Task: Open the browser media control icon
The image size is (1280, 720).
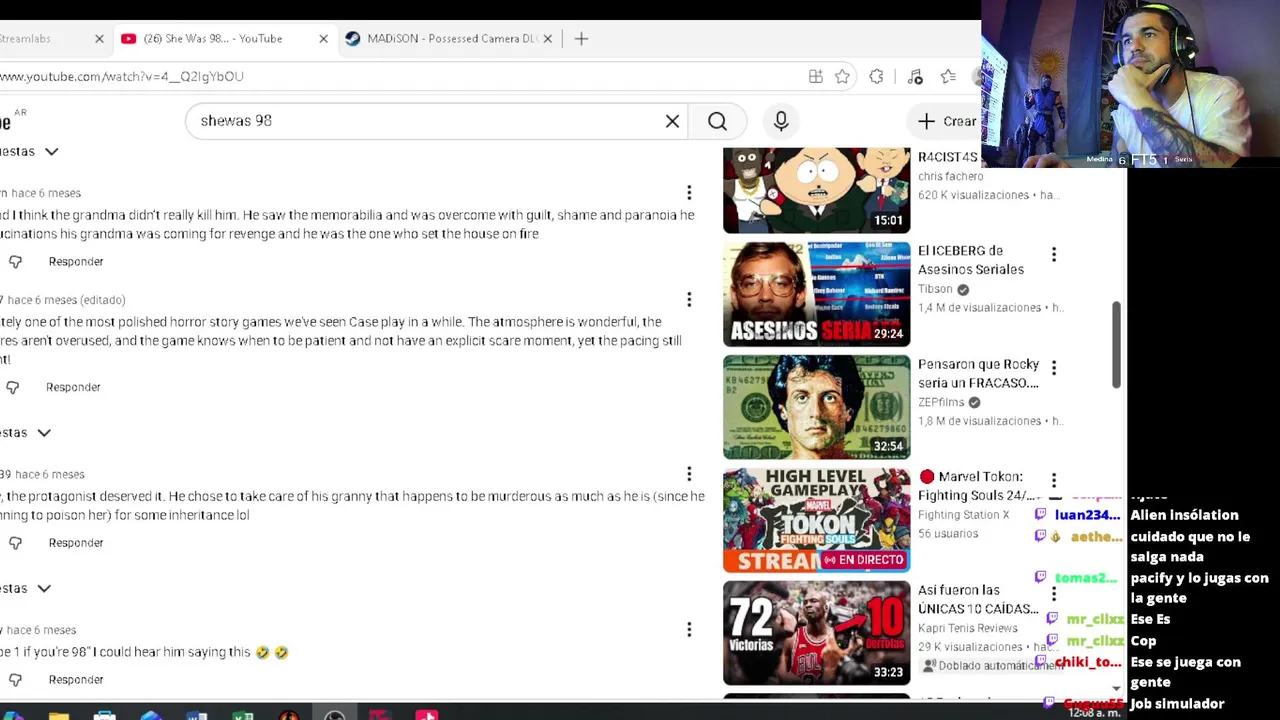Action: [x=915, y=77]
